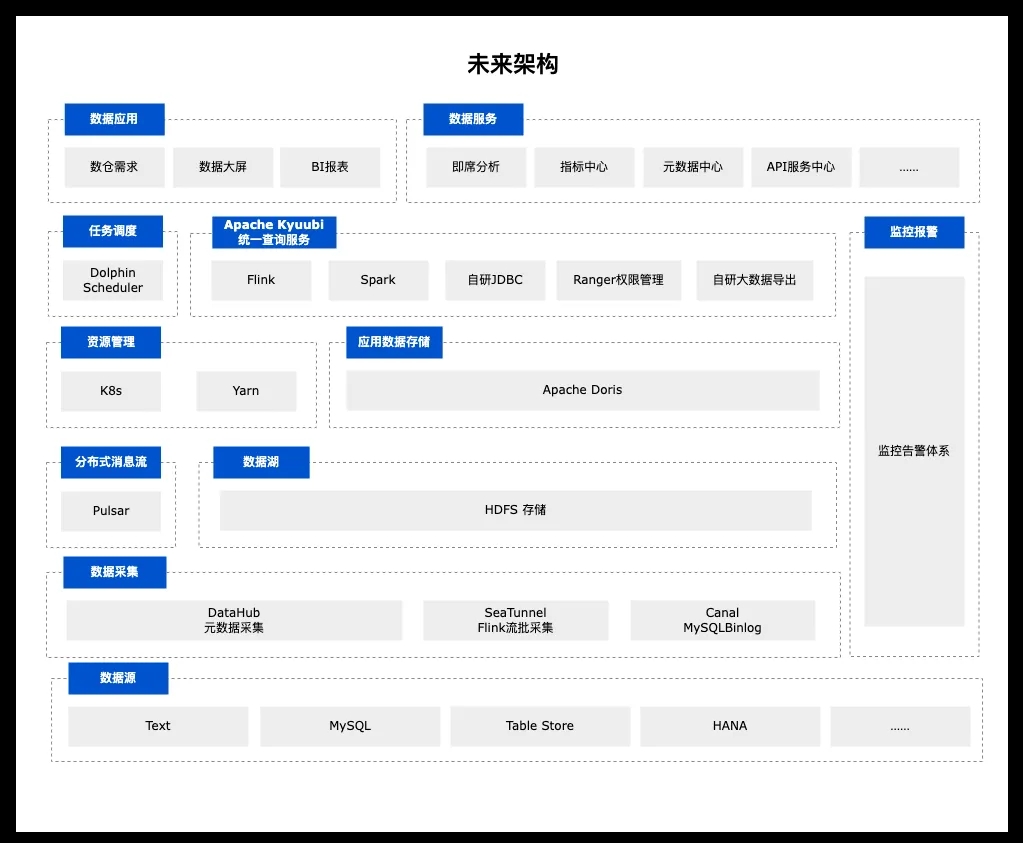This screenshot has width=1023, height=843.
Task: Click the Pulsar box
Action: click(111, 511)
